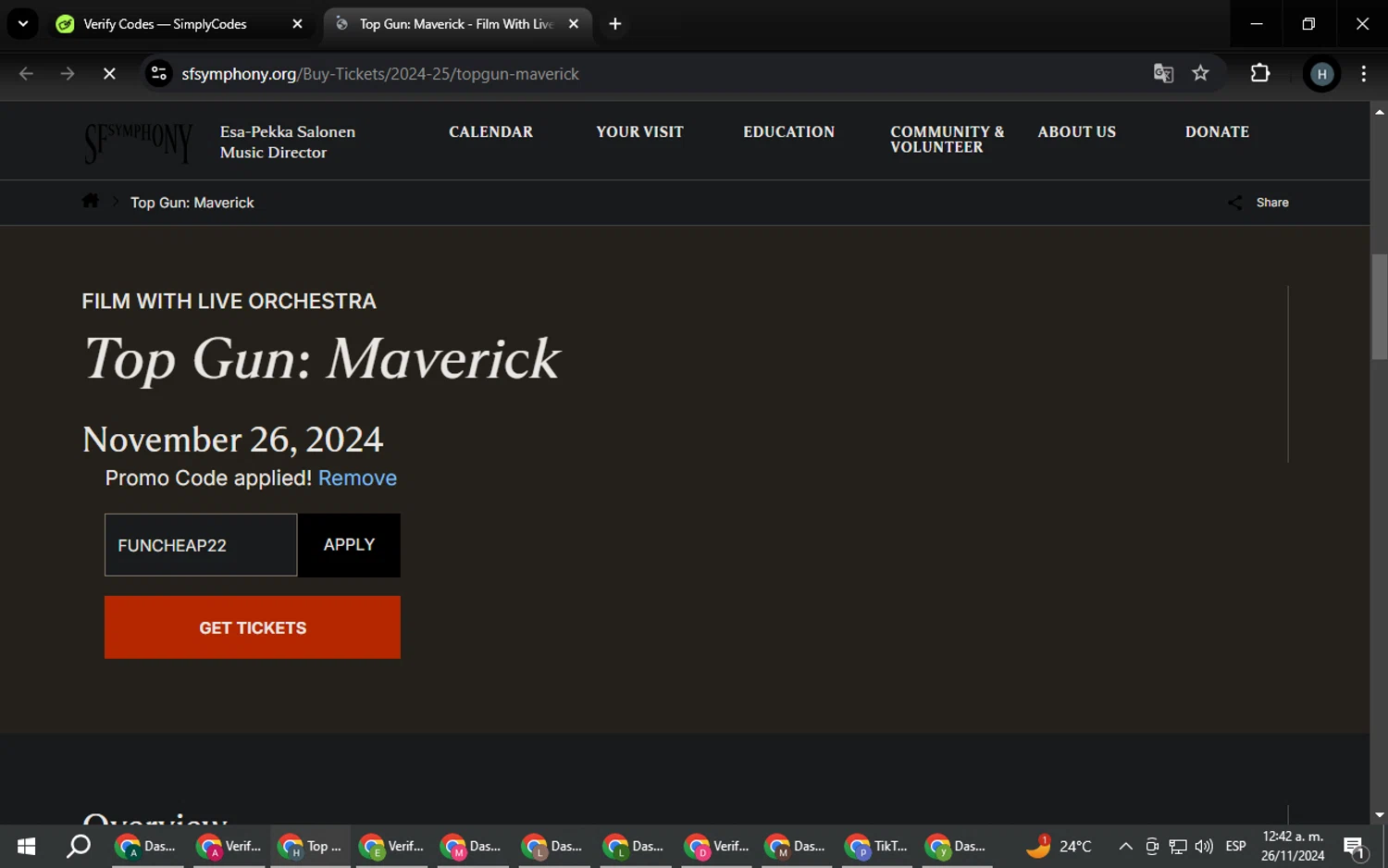Open the EDUCATION menu
The image size is (1388, 868).
click(788, 131)
